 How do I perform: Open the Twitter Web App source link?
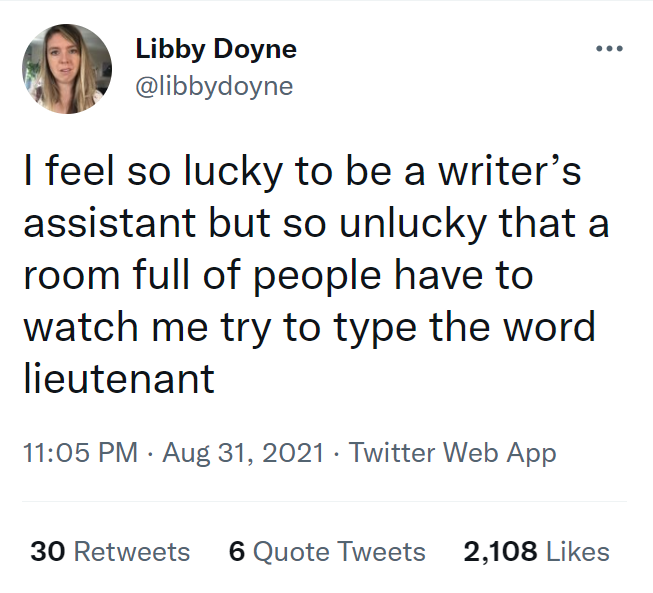(x=452, y=453)
